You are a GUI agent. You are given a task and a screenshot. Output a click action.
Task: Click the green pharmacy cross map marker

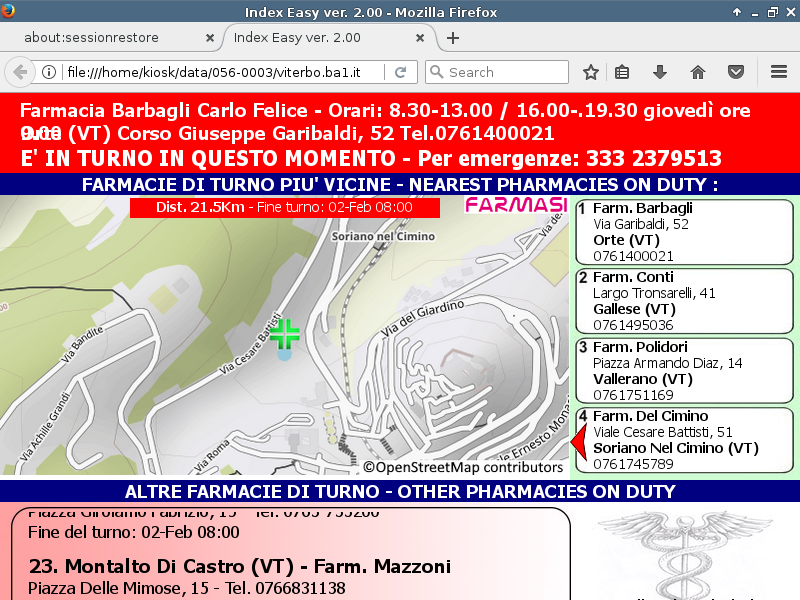285,334
